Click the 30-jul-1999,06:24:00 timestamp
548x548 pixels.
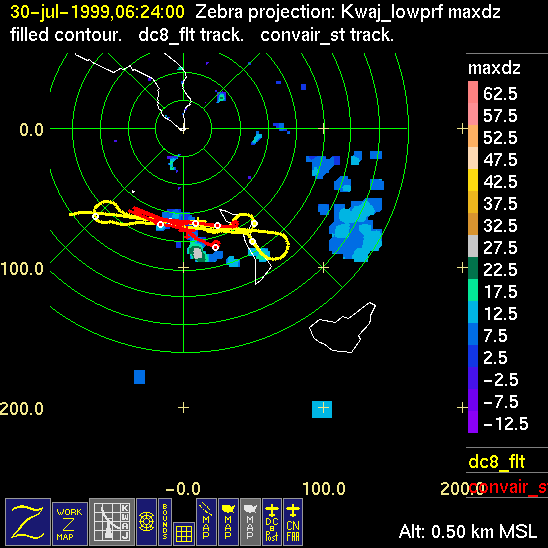pyautogui.click(x=97, y=12)
